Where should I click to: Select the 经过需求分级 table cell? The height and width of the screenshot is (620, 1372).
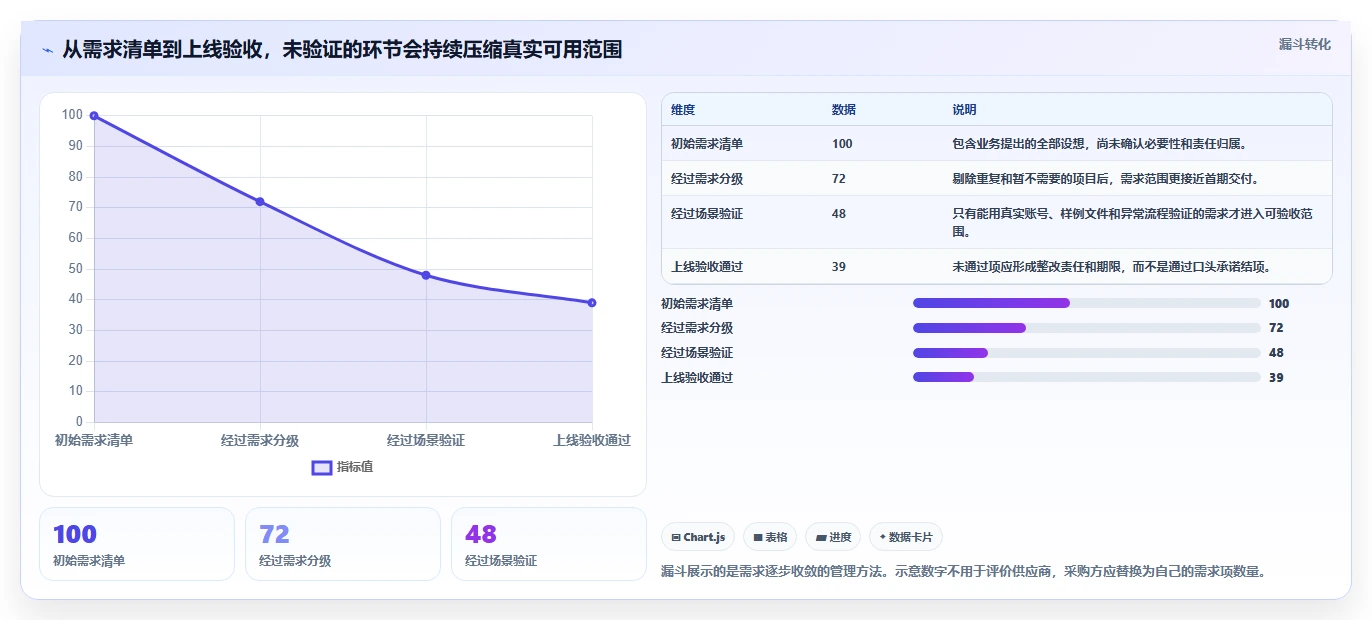pyautogui.click(x=707, y=179)
